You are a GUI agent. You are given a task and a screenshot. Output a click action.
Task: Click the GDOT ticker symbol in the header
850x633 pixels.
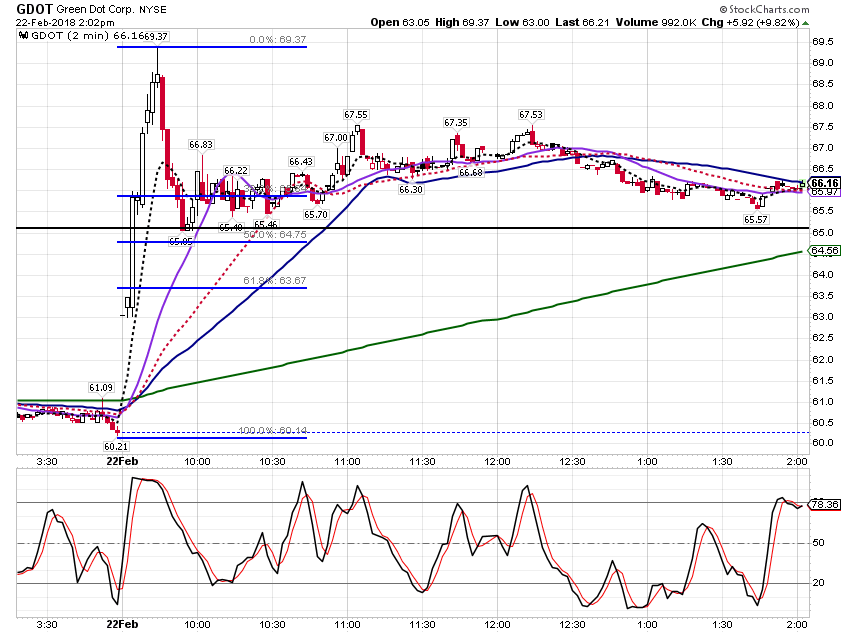pyautogui.click(x=34, y=9)
